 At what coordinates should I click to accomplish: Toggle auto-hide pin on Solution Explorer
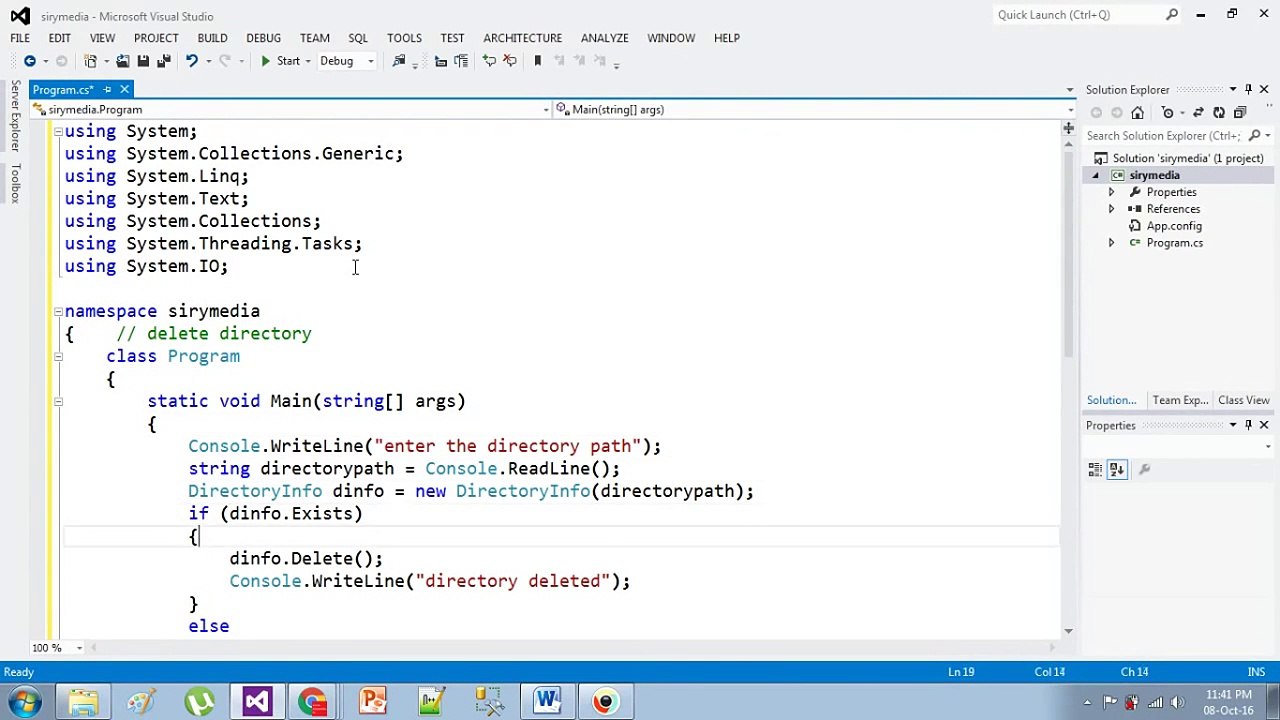point(1248,90)
